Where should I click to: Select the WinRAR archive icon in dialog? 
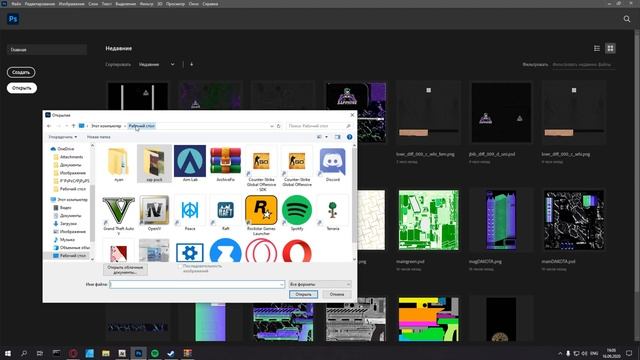[225, 163]
